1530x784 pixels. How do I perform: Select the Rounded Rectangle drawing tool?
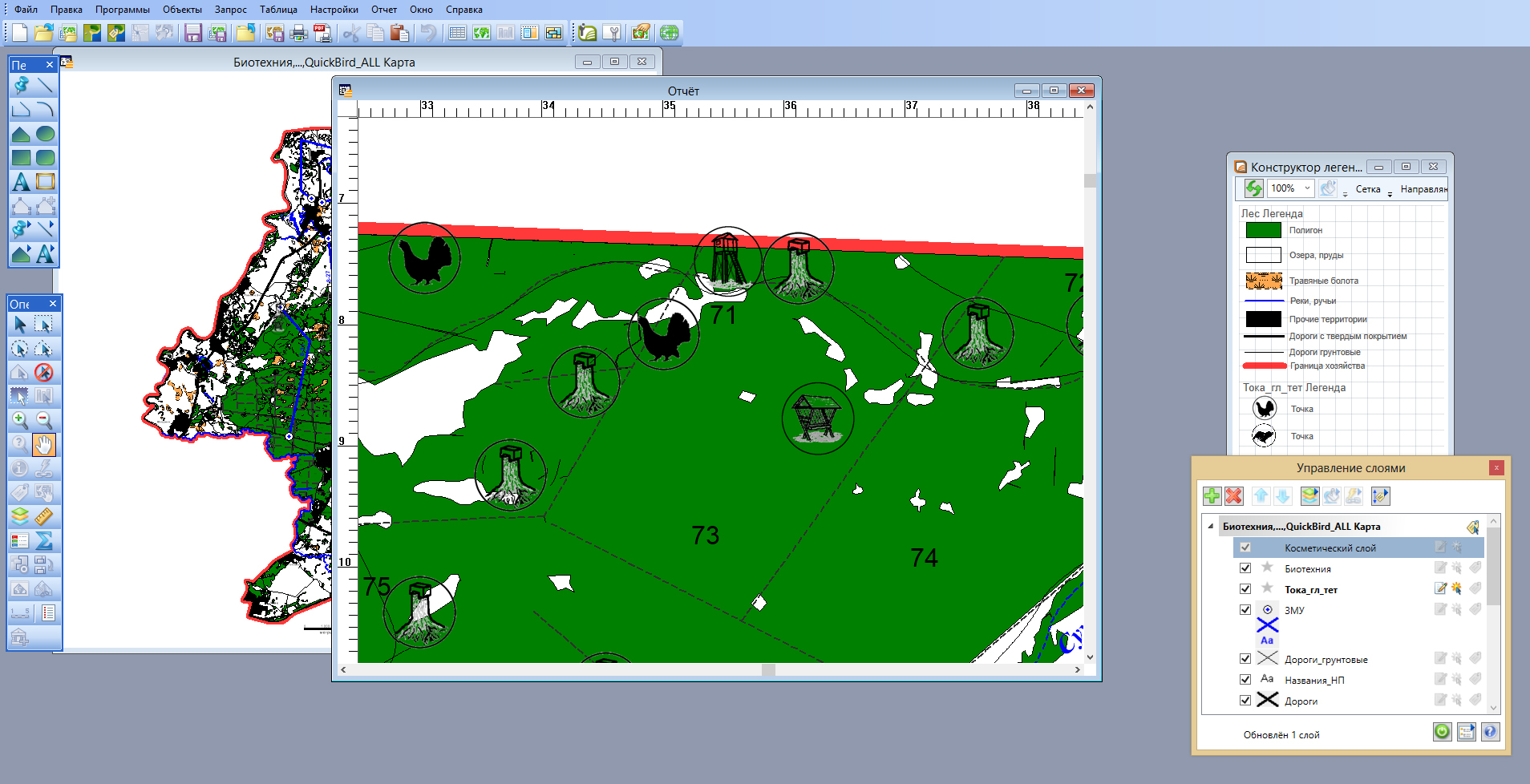point(46,157)
